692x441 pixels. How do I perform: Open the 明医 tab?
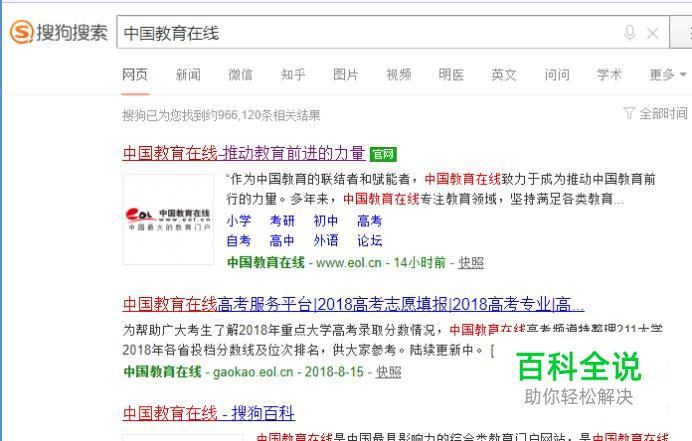pyautogui.click(x=451, y=75)
